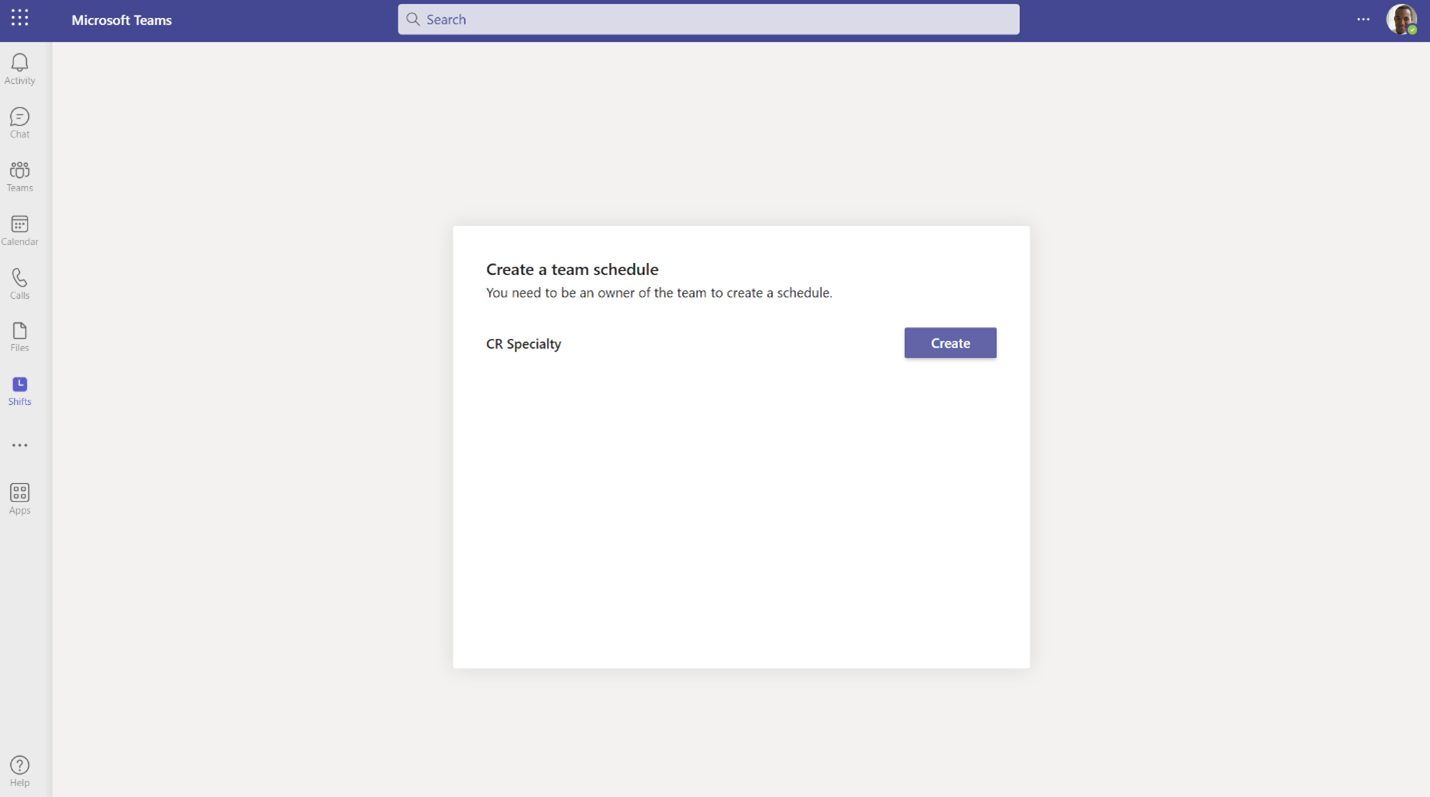This screenshot has width=1430, height=797.
Task: Go to Chat in the sidebar
Action: click(x=20, y=123)
